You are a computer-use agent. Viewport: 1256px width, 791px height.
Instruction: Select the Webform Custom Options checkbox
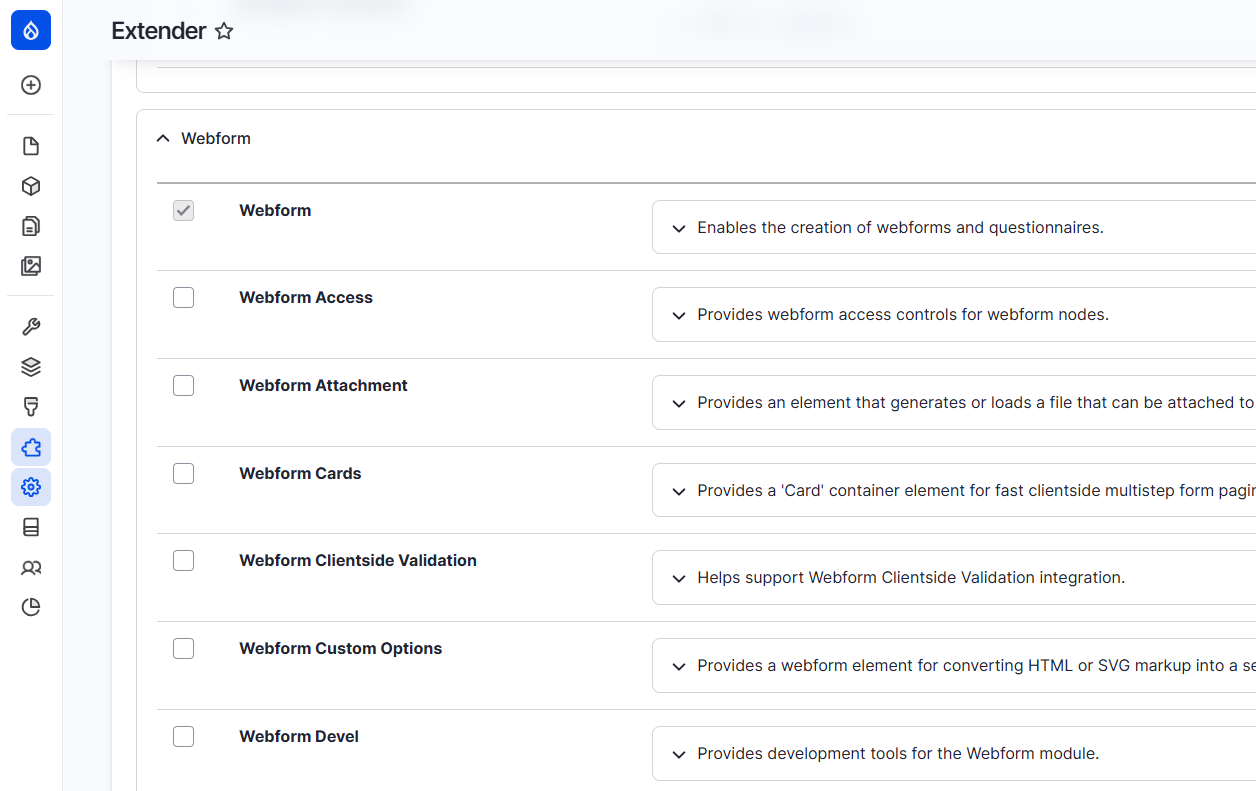coord(183,649)
